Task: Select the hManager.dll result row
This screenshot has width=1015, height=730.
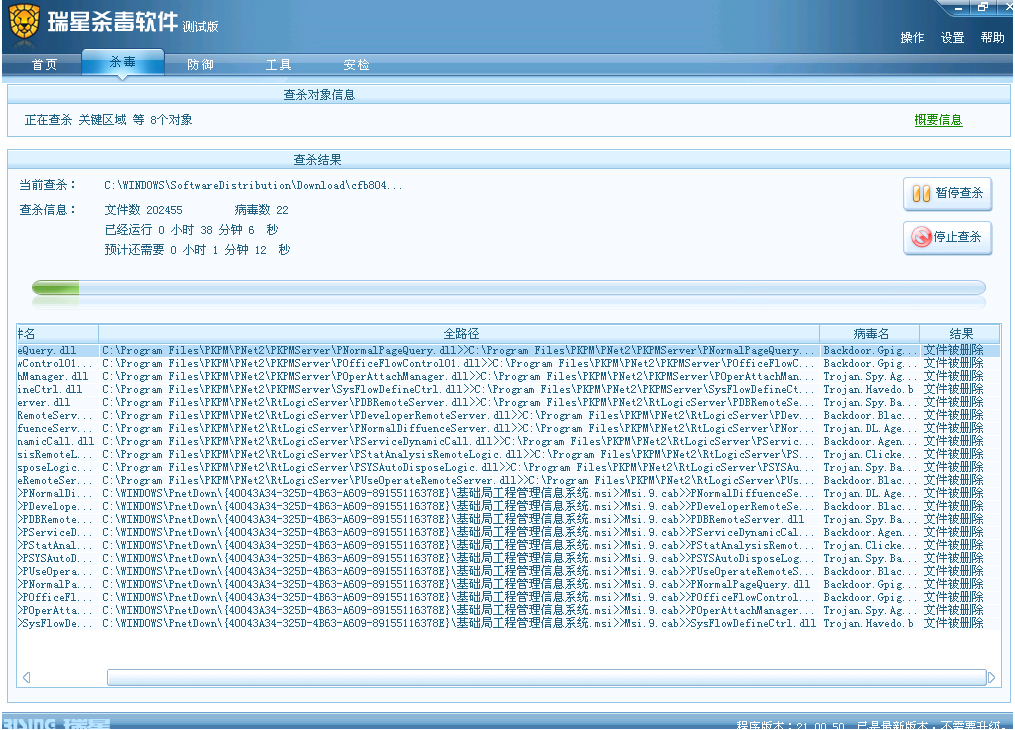Action: pyautogui.click(x=509, y=377)
